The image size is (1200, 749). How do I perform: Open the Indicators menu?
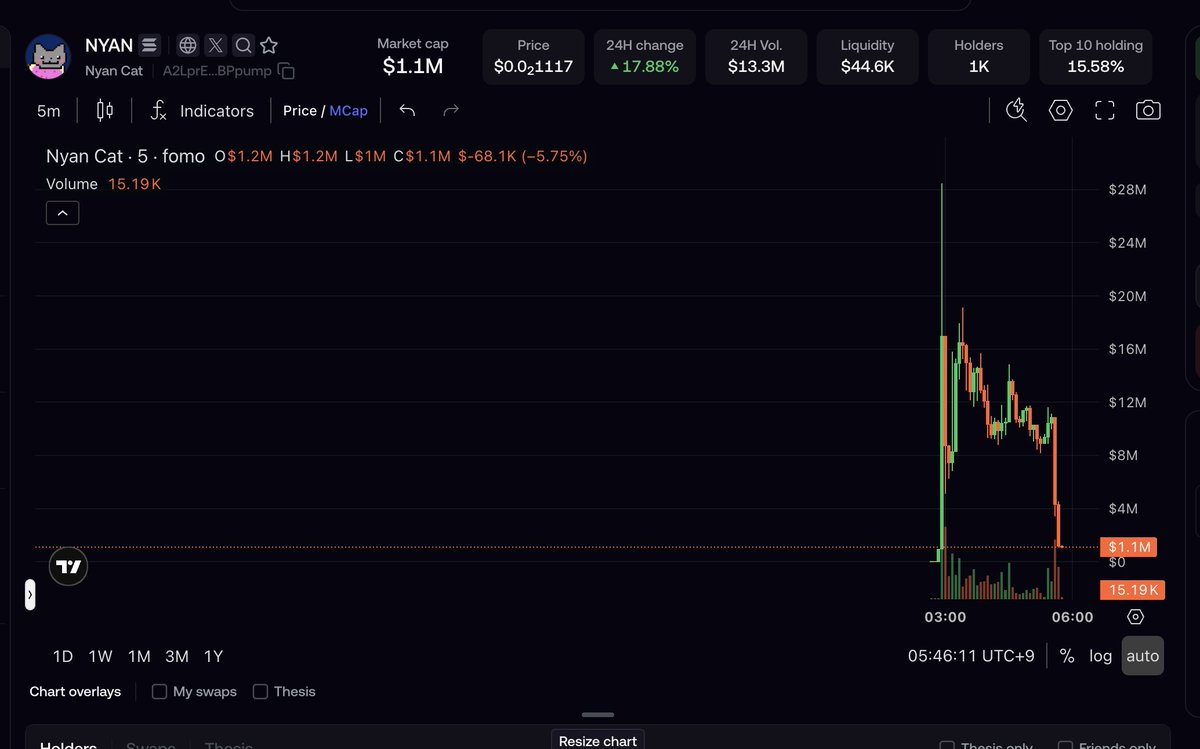tap(202, 111)
